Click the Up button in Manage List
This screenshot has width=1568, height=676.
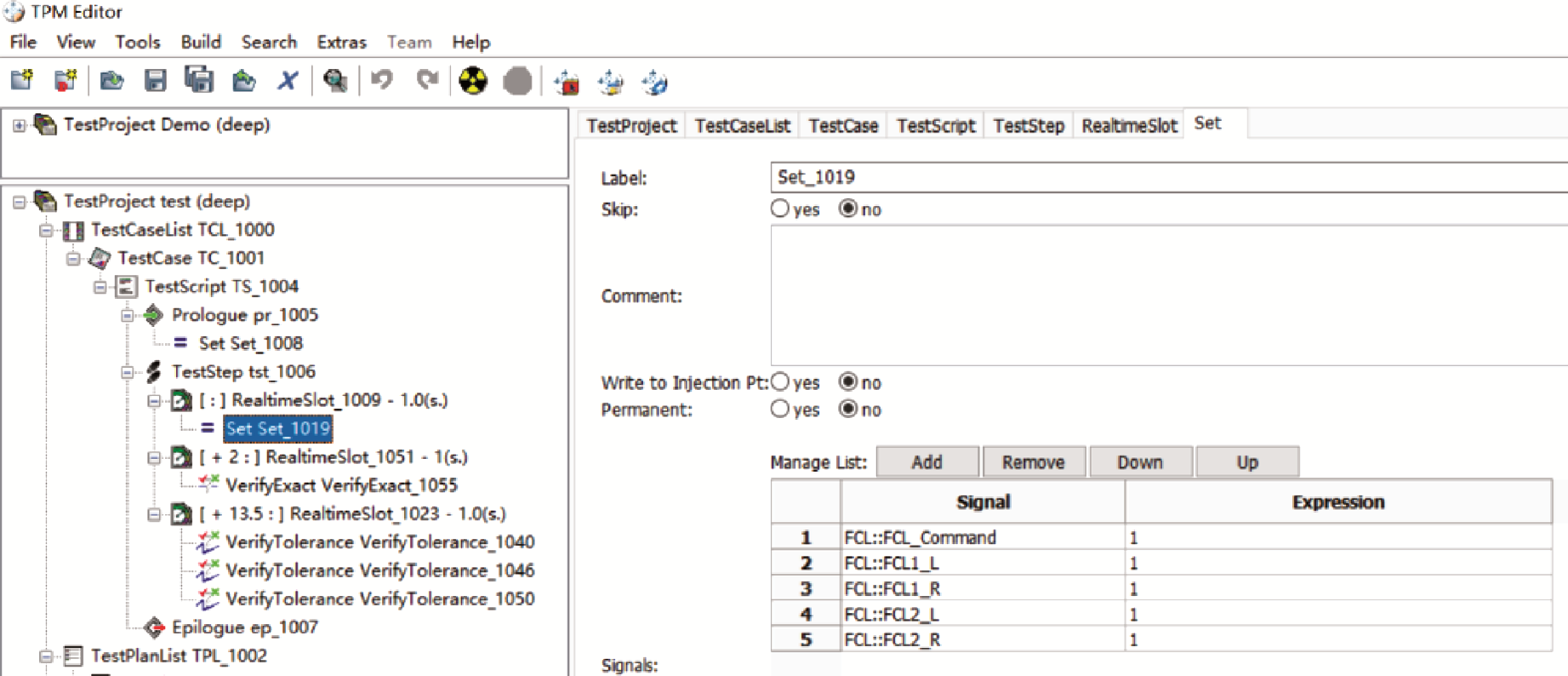click(1247, 461)
